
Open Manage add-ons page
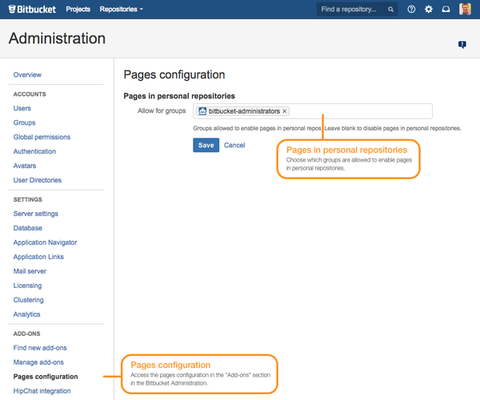click(38, 362)
